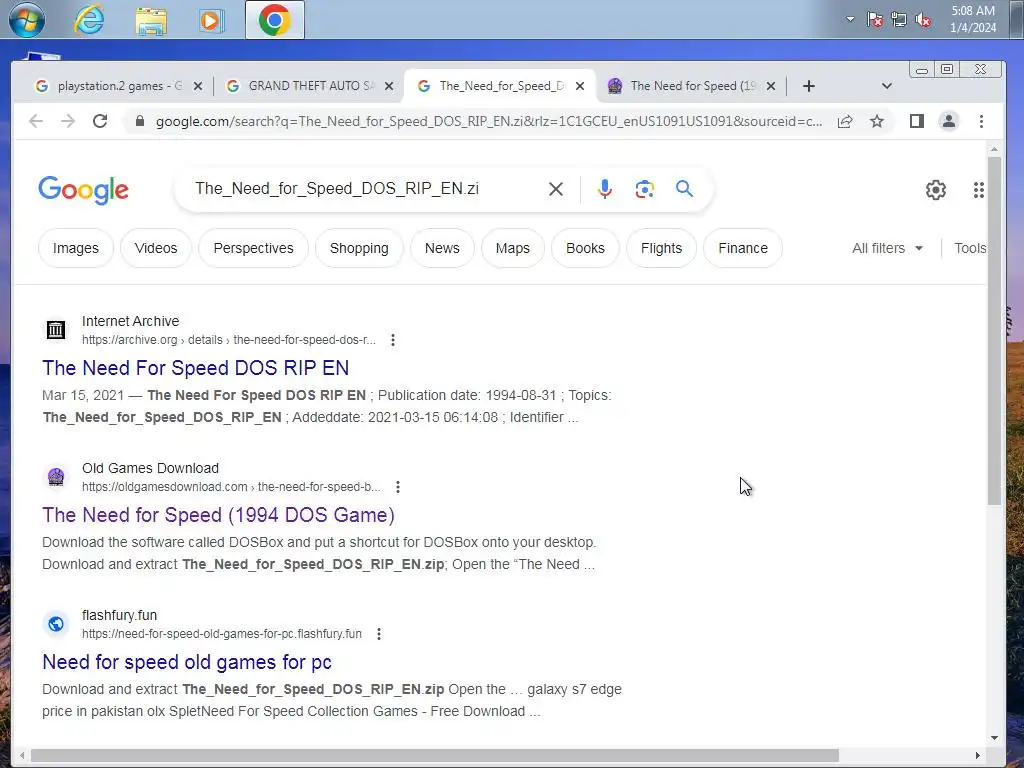Reload the page with refresh icon
This screenshot has width=1024, height=768.
click(x=100, y=121)
